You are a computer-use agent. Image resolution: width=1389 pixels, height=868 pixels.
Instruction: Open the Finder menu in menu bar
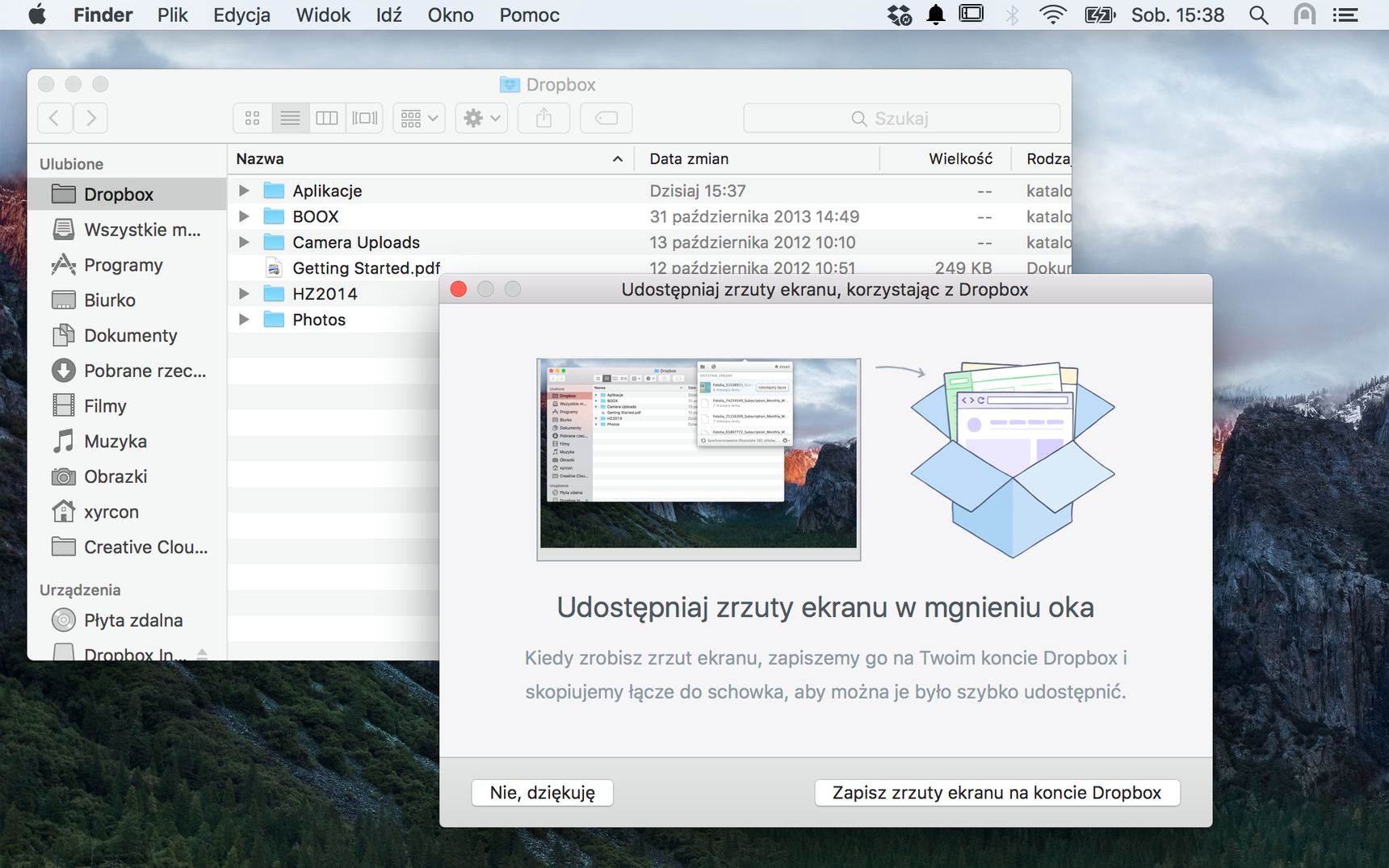(103, 15)
